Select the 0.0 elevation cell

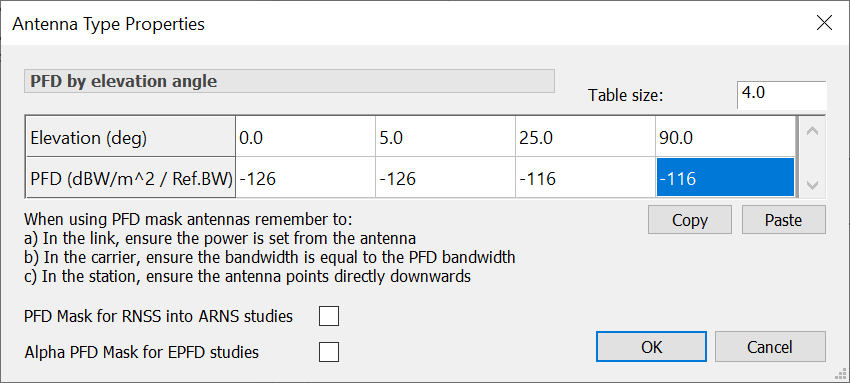click(305, 137)
